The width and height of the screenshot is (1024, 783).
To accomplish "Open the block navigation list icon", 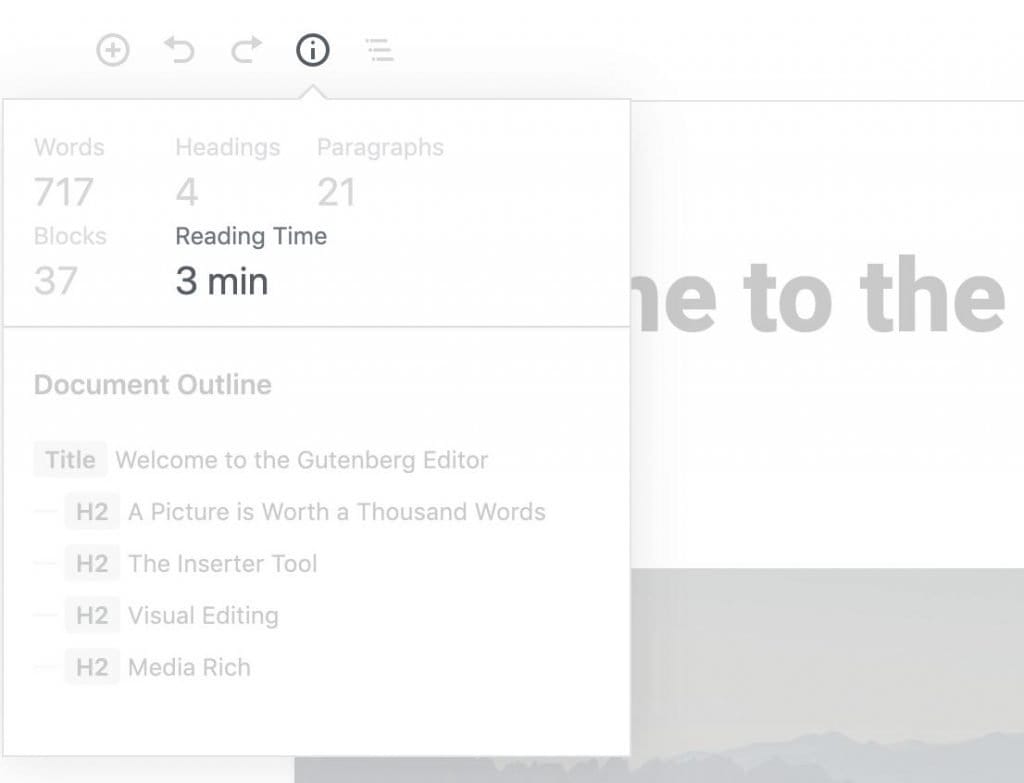I will tap(379, 50).
